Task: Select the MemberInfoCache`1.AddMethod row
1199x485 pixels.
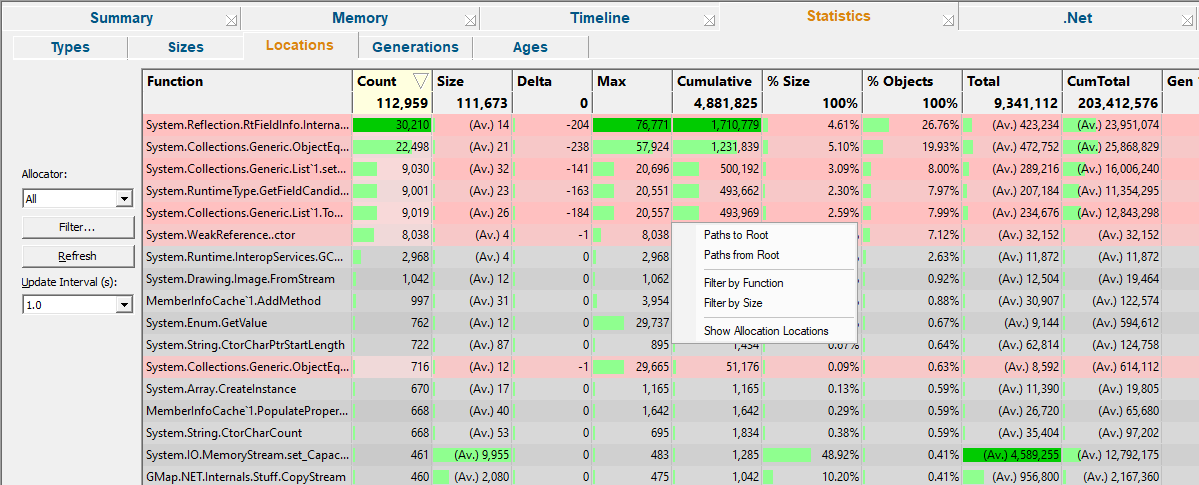Action: click(671, 301)
